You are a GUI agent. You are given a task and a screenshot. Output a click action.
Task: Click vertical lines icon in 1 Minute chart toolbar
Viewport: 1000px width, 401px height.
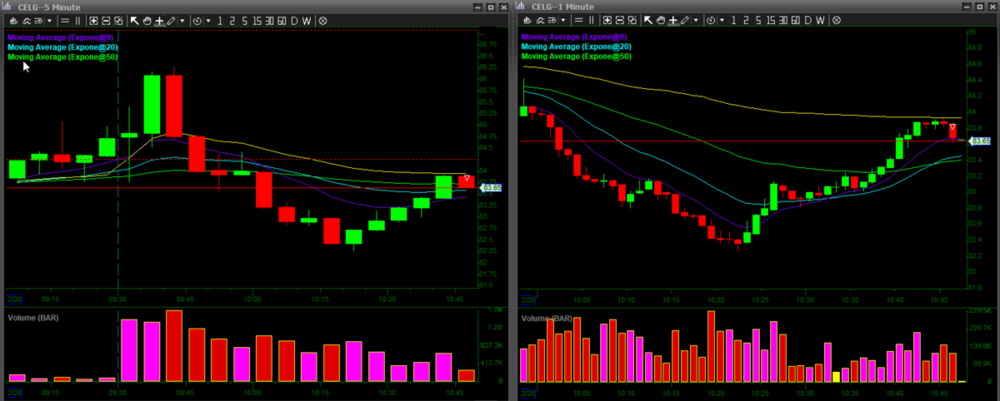tap(591, 20)
